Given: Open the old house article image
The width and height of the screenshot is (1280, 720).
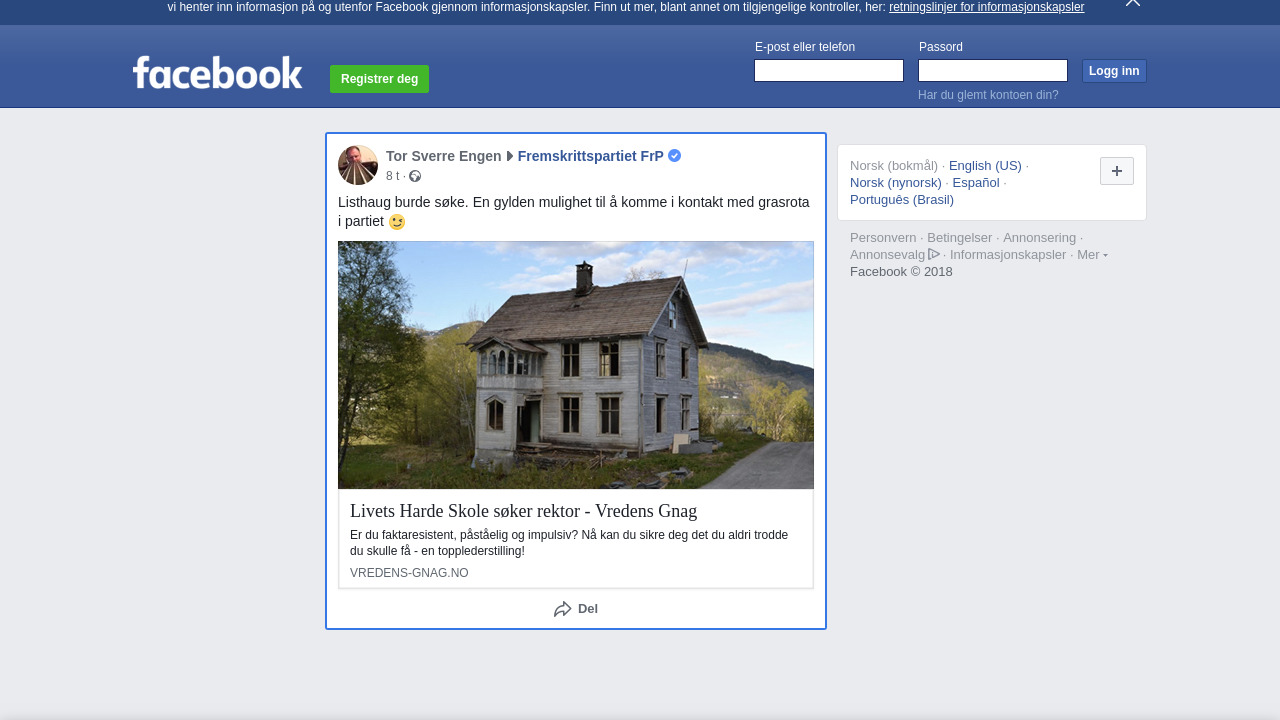Looking at the screenshot, I should click(x=576, y=365).
